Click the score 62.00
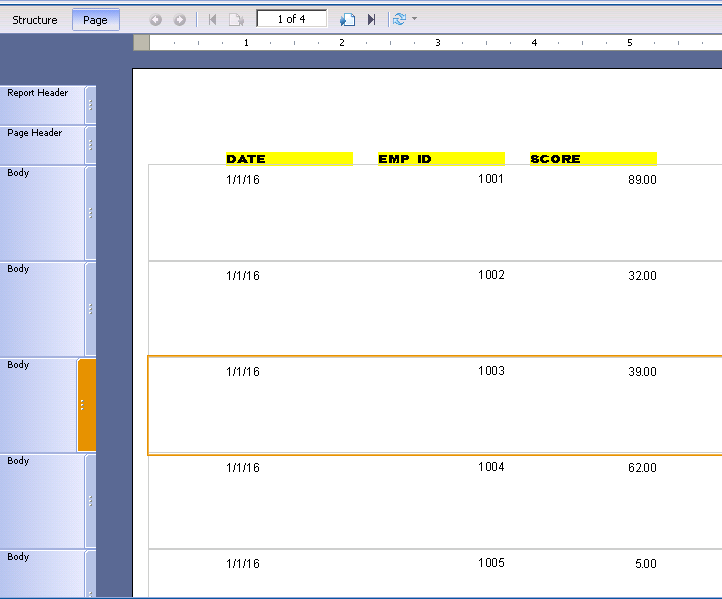The width and height of the screenshot is (722, 599). click(x=642, y=468)
